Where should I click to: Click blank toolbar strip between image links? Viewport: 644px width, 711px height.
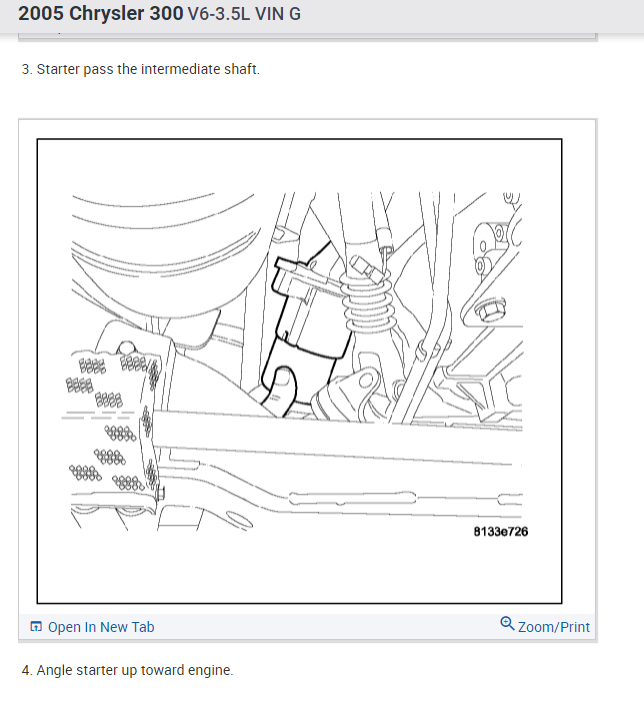click(327, 627)
